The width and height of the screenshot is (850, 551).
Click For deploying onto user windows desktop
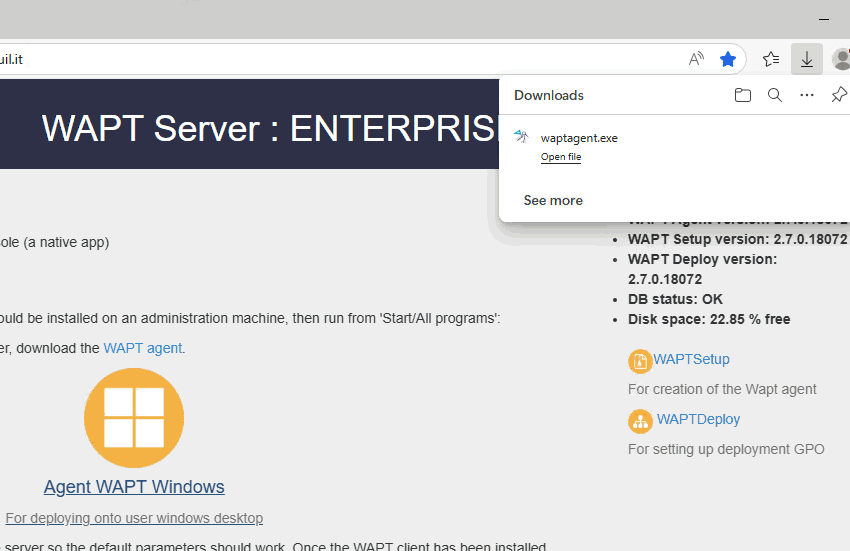click(x=134, y=518)
